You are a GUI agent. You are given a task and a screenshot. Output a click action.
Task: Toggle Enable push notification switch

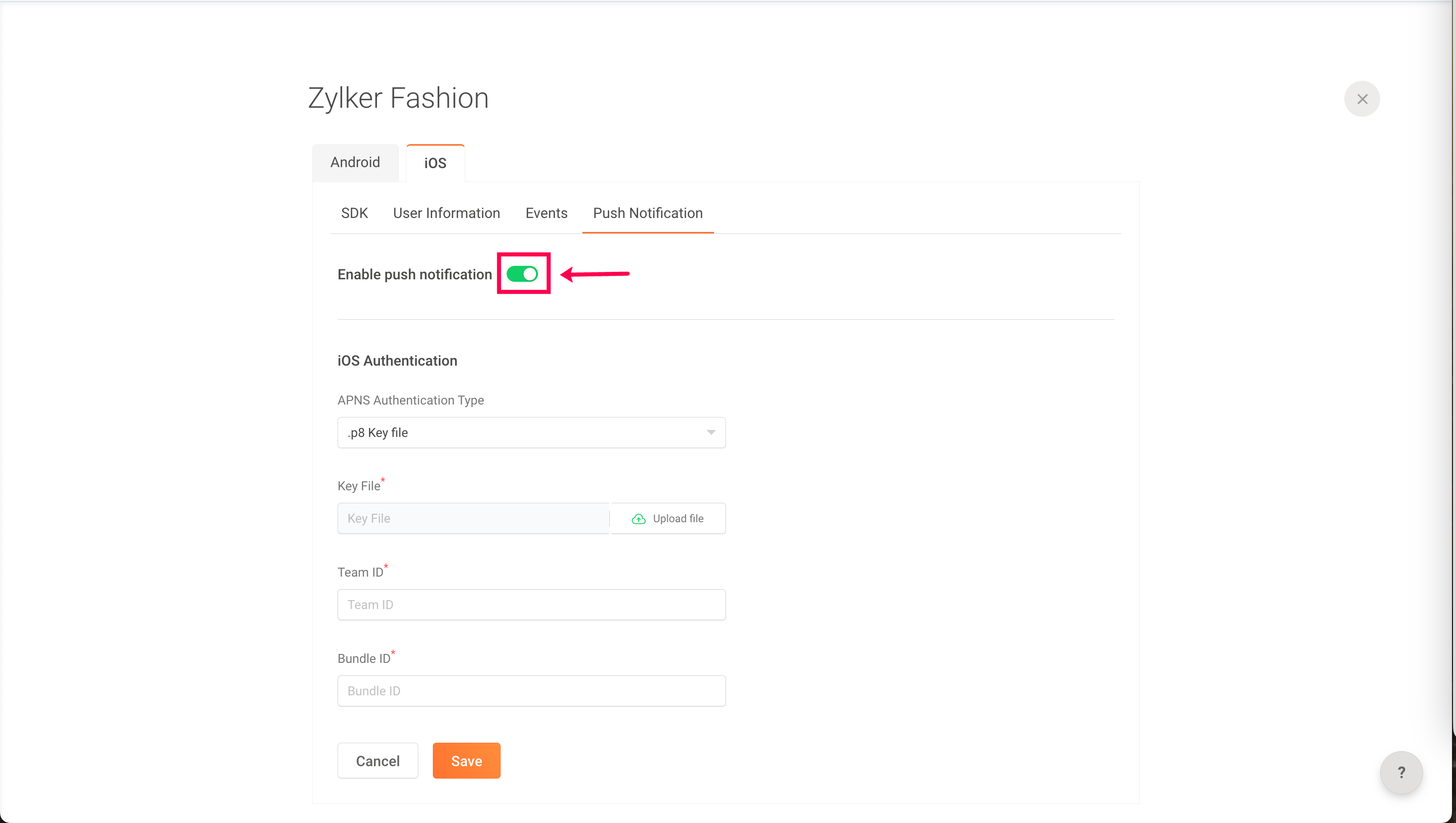coord(522,274)
